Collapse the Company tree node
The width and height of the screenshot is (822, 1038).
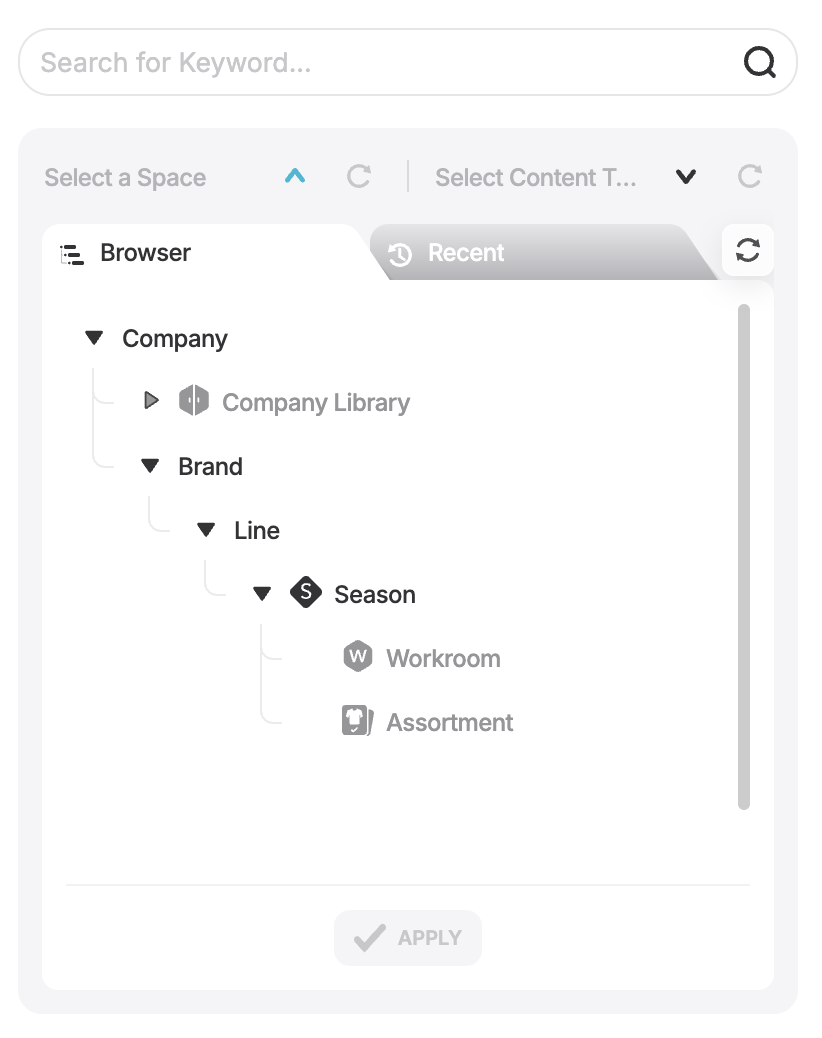[95, 338]
